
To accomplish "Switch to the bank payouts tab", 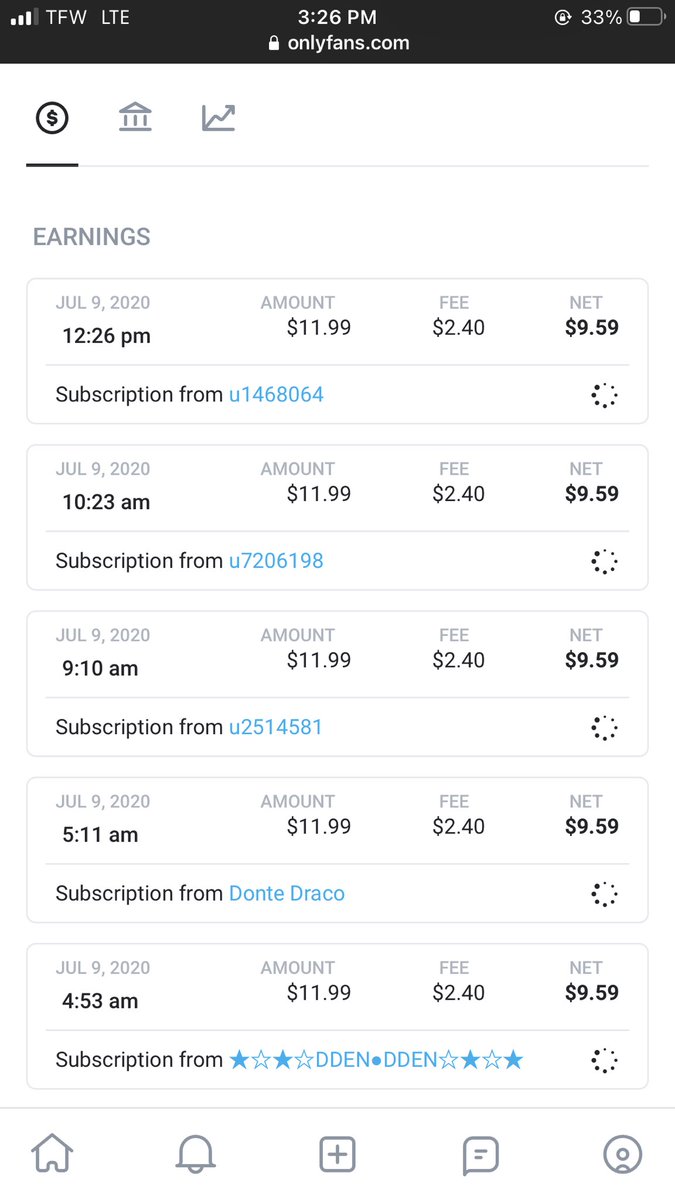I will [x=135, y=119].
